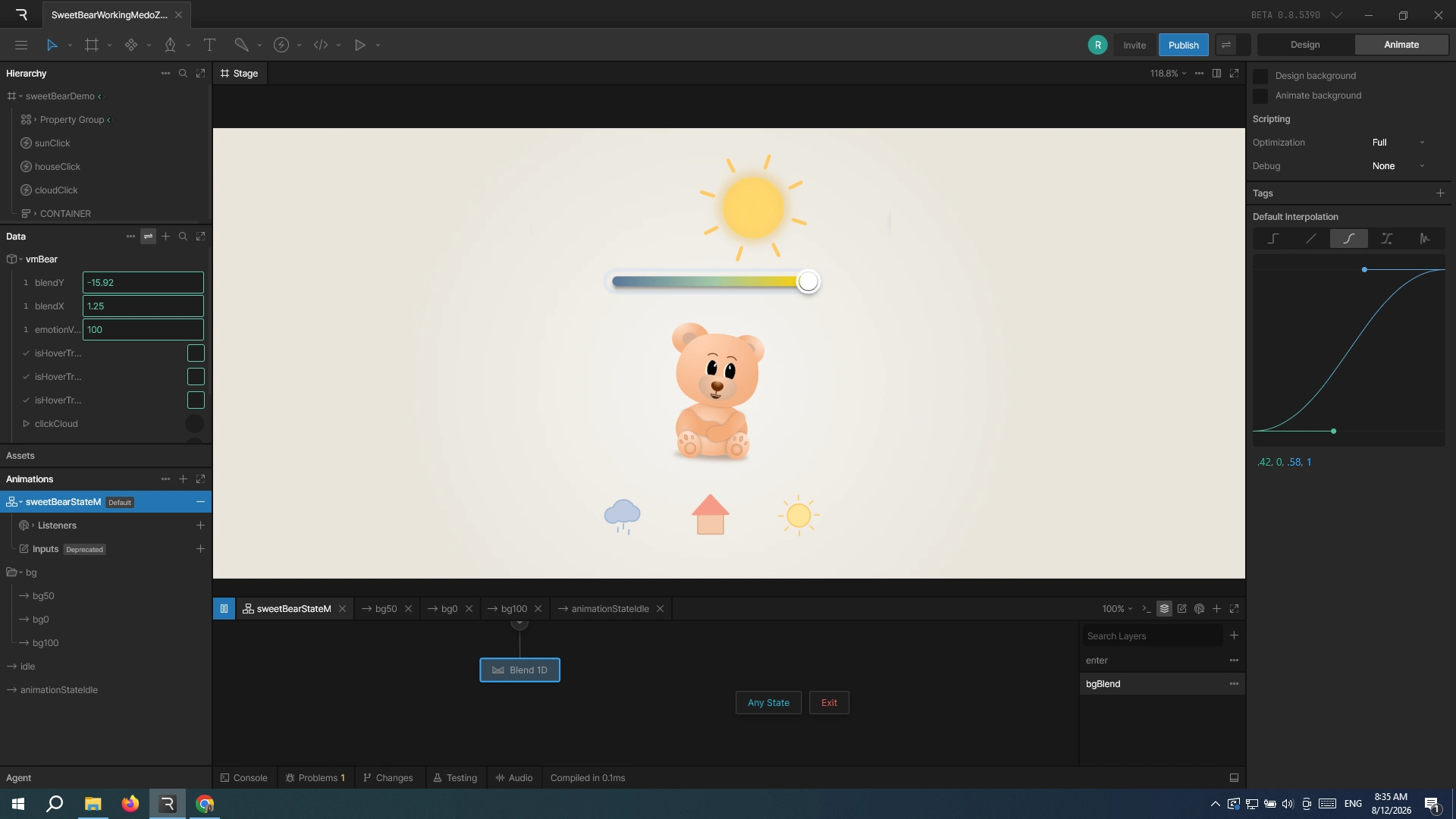Open Hierarchy panel more options
Screen dimensions: 1456x819
click(x=165, y=74)
